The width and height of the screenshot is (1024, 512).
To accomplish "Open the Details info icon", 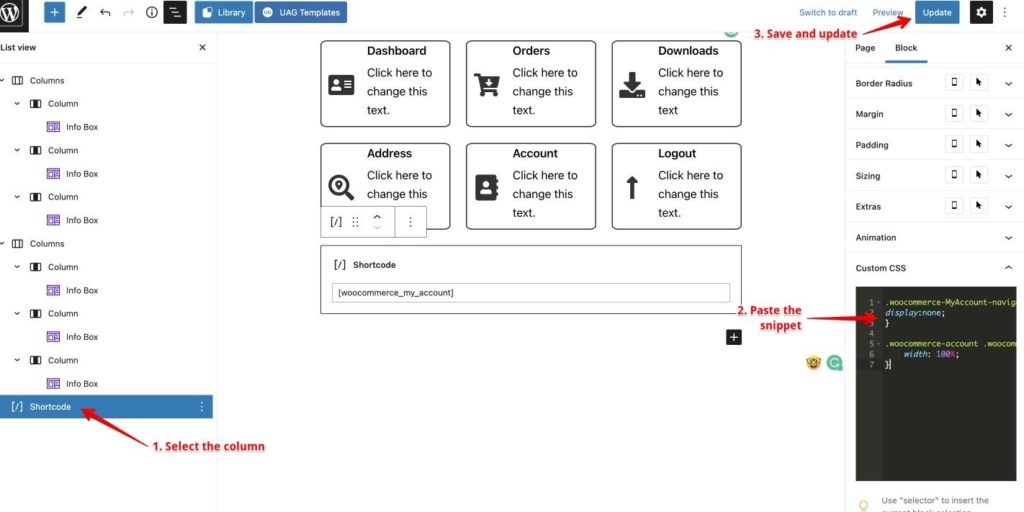I will coord(152,13).
